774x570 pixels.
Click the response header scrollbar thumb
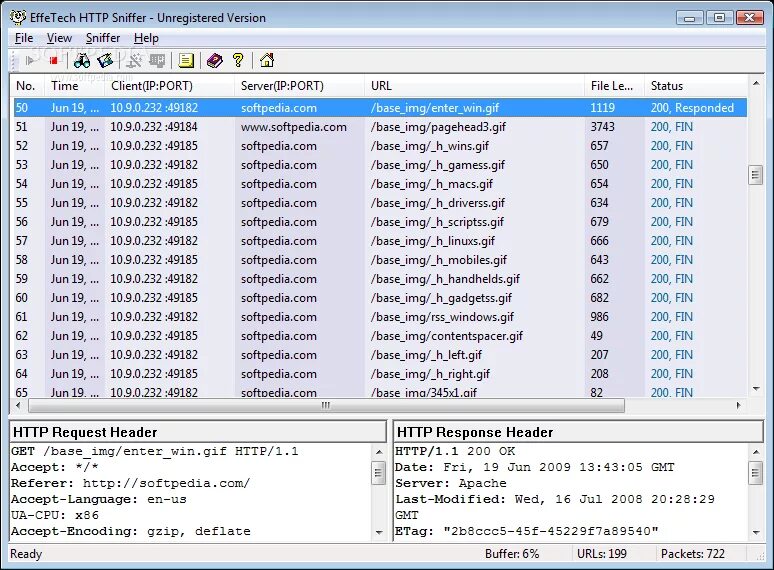pos(756,473)
